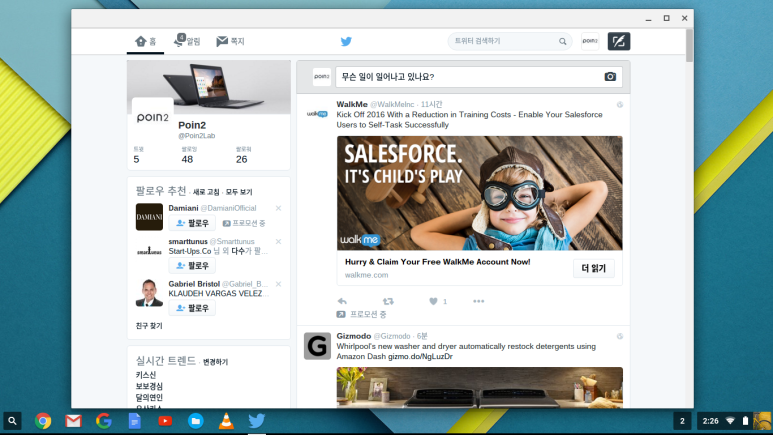Open trend 키스신
773x435 pixels.
146,375
